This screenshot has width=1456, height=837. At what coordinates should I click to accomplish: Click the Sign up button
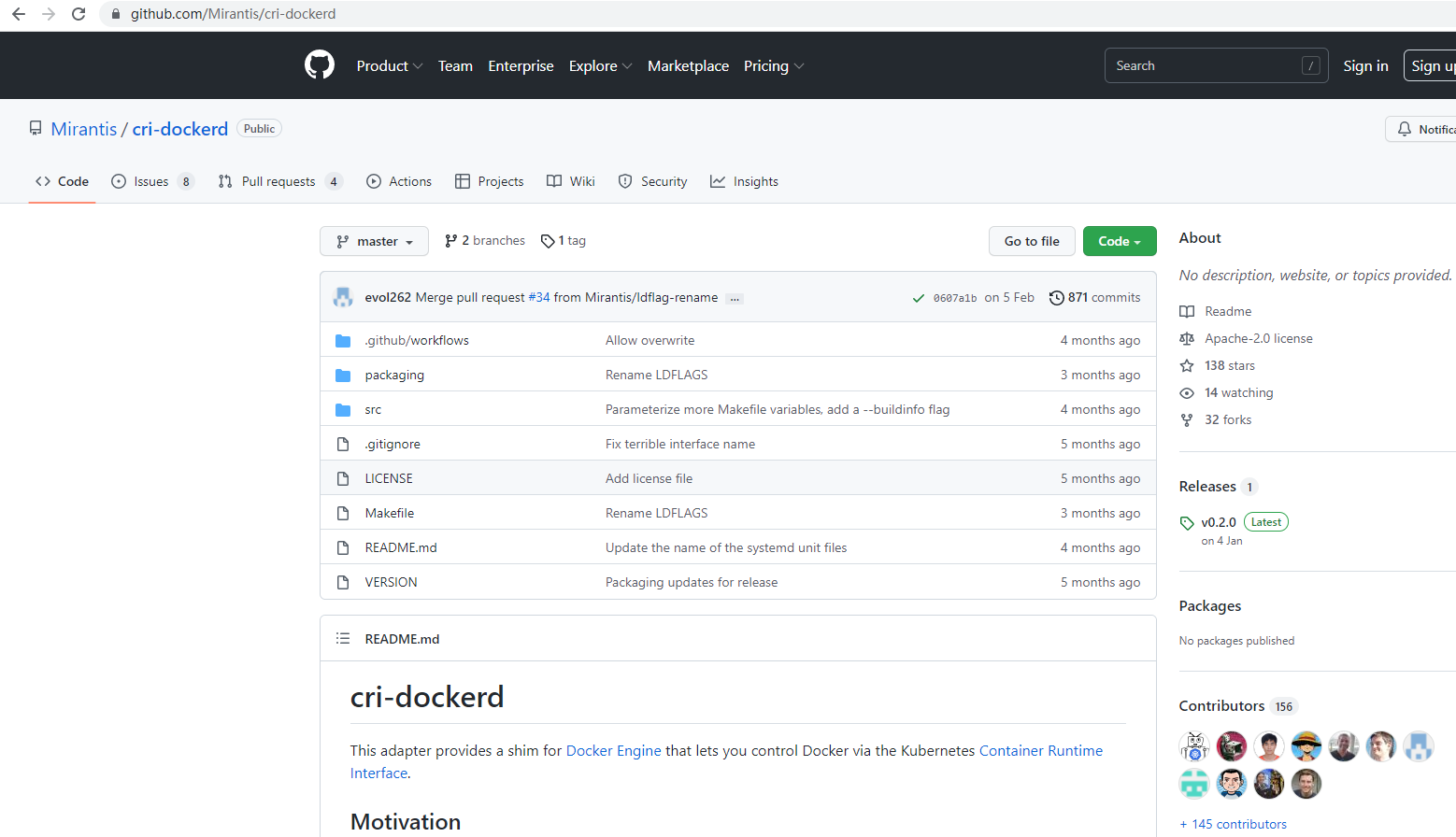click(x=1431, y=66)
